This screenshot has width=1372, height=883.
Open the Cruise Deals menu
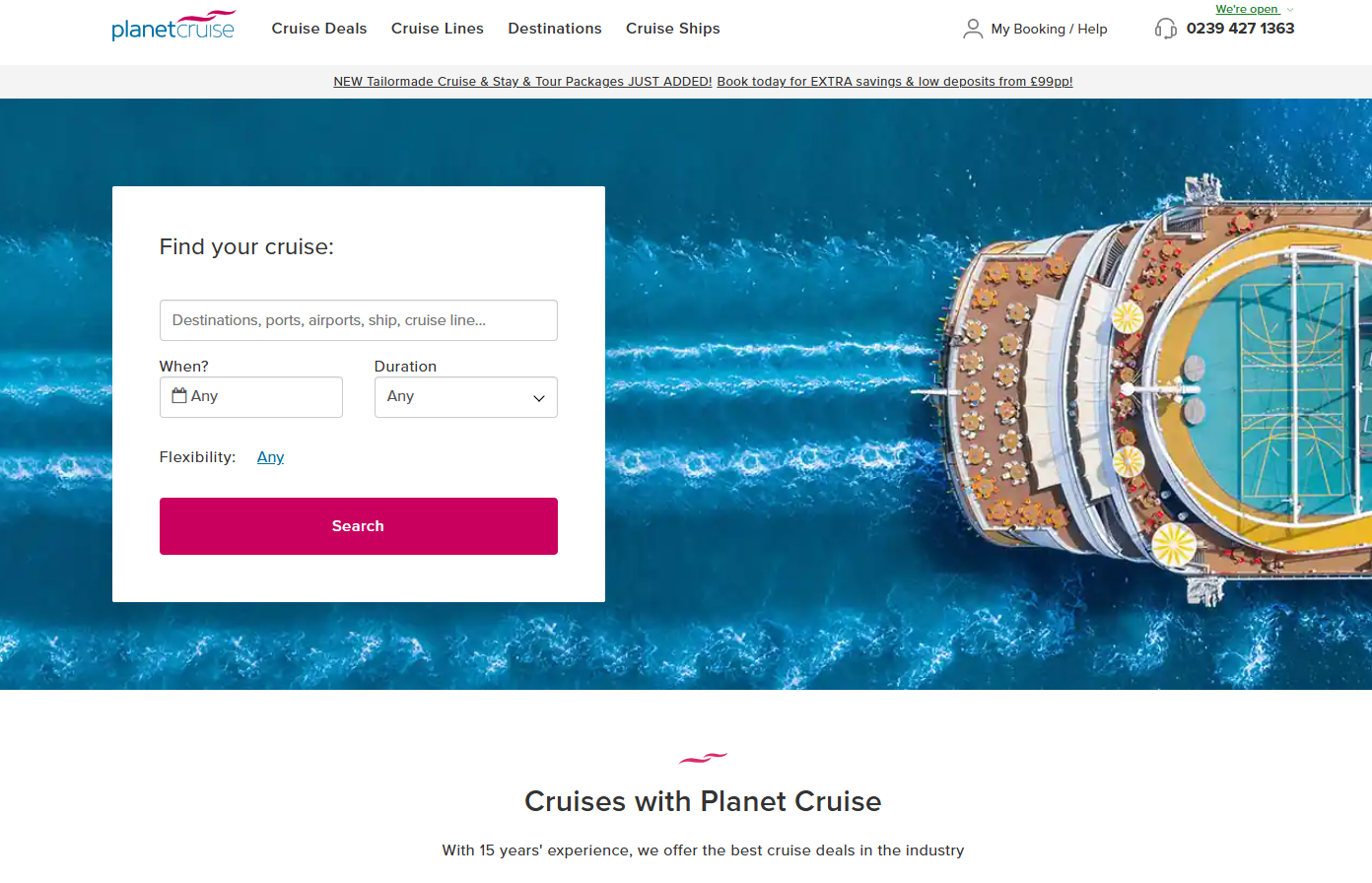tap(319, 29)
